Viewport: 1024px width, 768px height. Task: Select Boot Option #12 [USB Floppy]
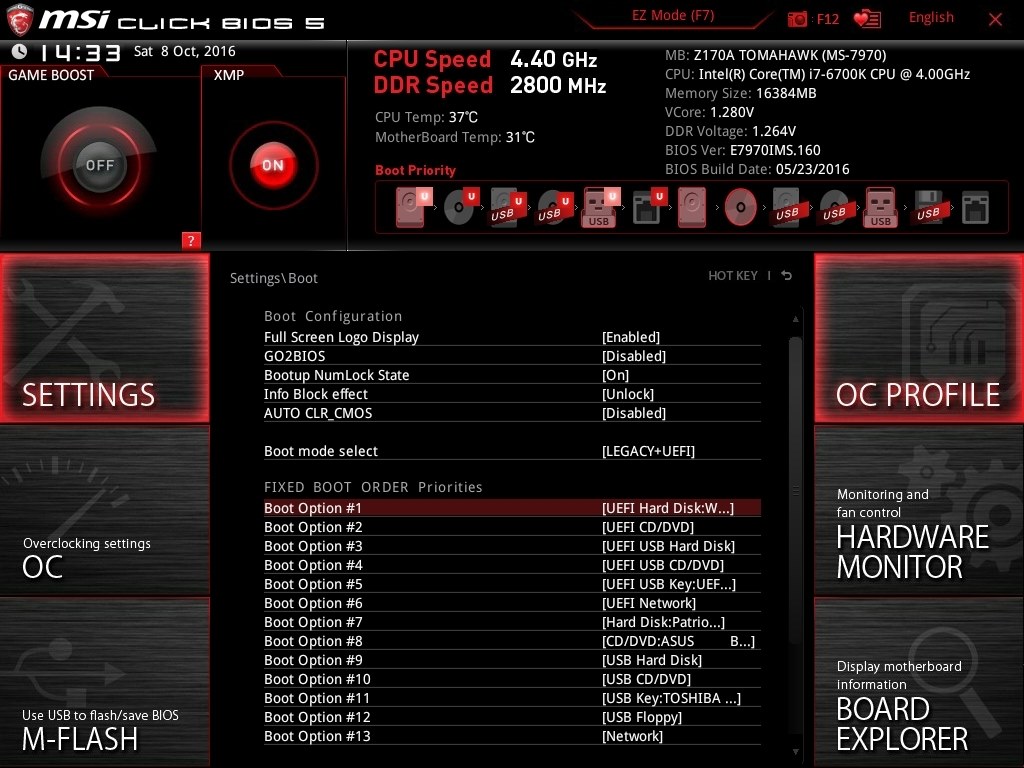click(x=512, y=716)
